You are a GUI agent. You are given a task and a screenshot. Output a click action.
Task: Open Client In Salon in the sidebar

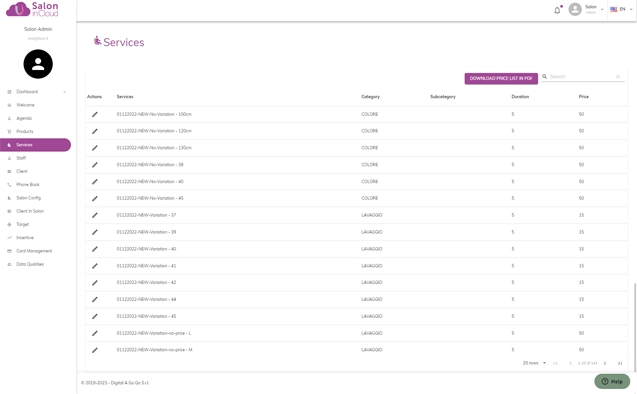point(30,211)
